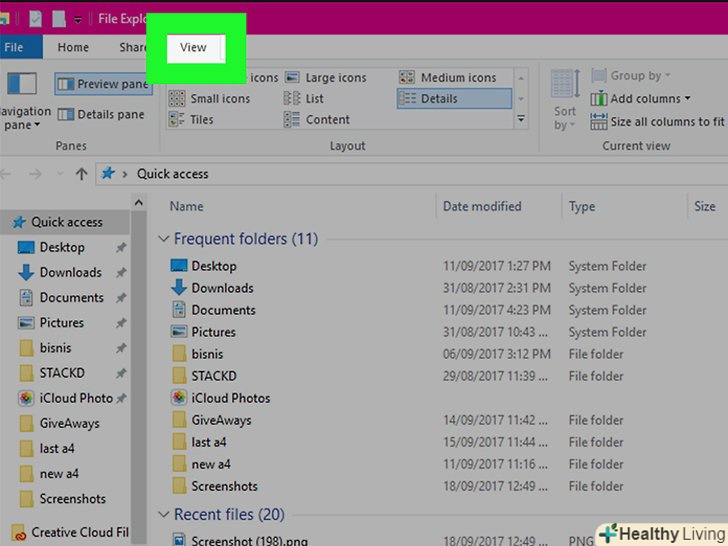The width and height of the screenshot is (728, 546).
Task: Toggle the Preview pane button
Action: (x=103, y=84)
